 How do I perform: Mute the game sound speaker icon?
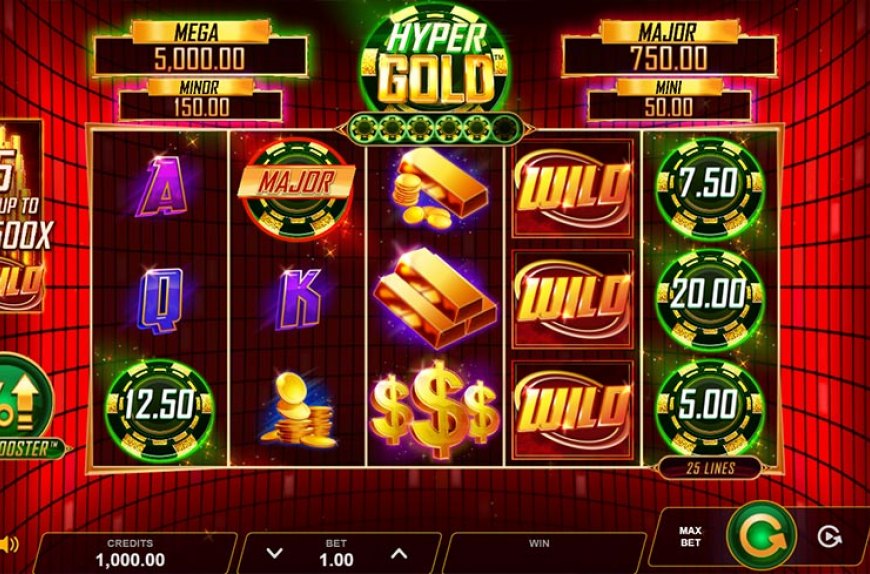click(x=8, y=544)
